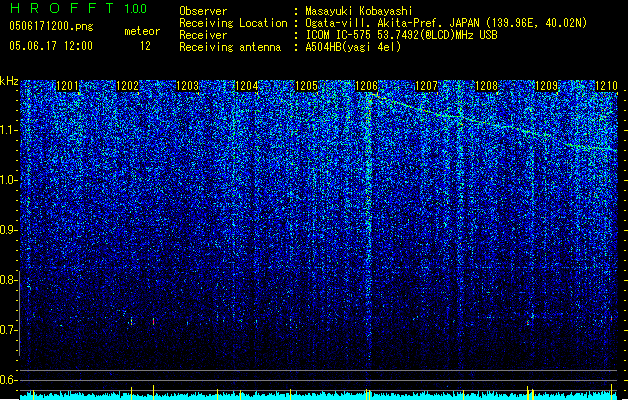
Task: Click the 1209 time marker
Action: tap(546, 86)
